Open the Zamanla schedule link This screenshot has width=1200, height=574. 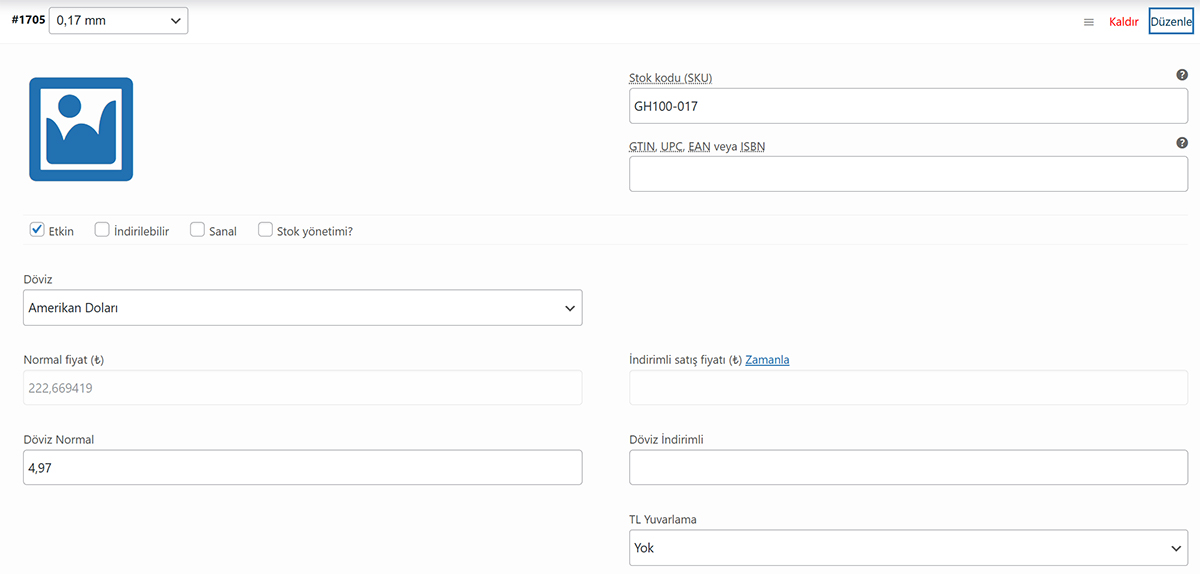(767, 360)
